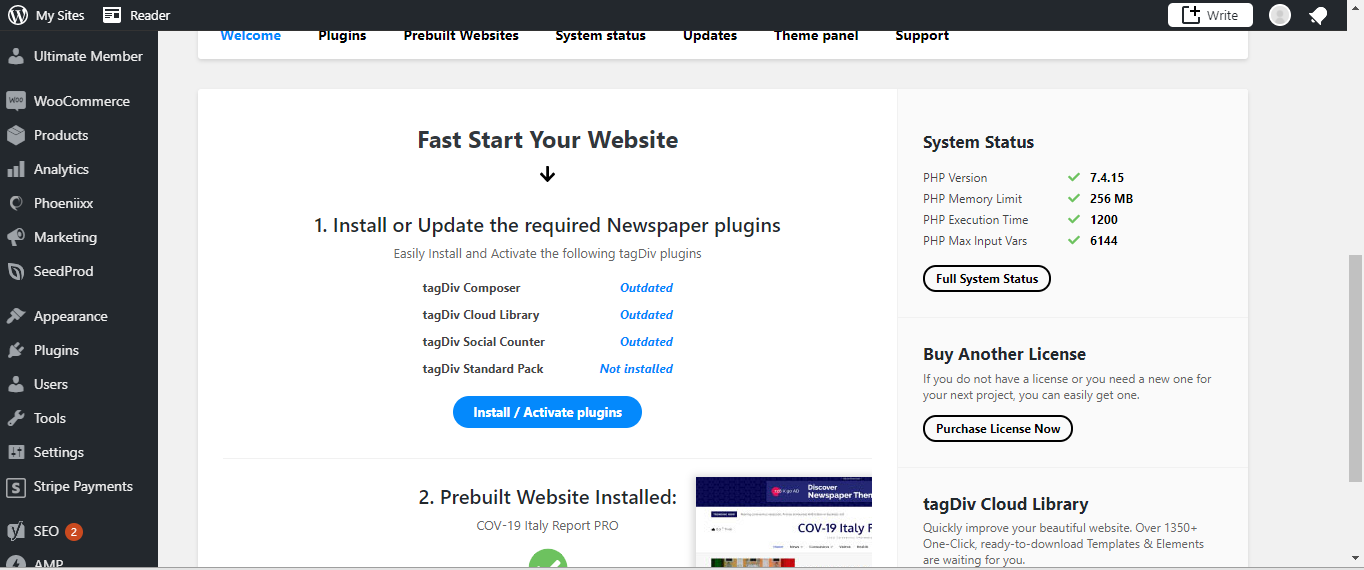Open the Theme panel tab
1364x570 pixels.
coord(816,36)
